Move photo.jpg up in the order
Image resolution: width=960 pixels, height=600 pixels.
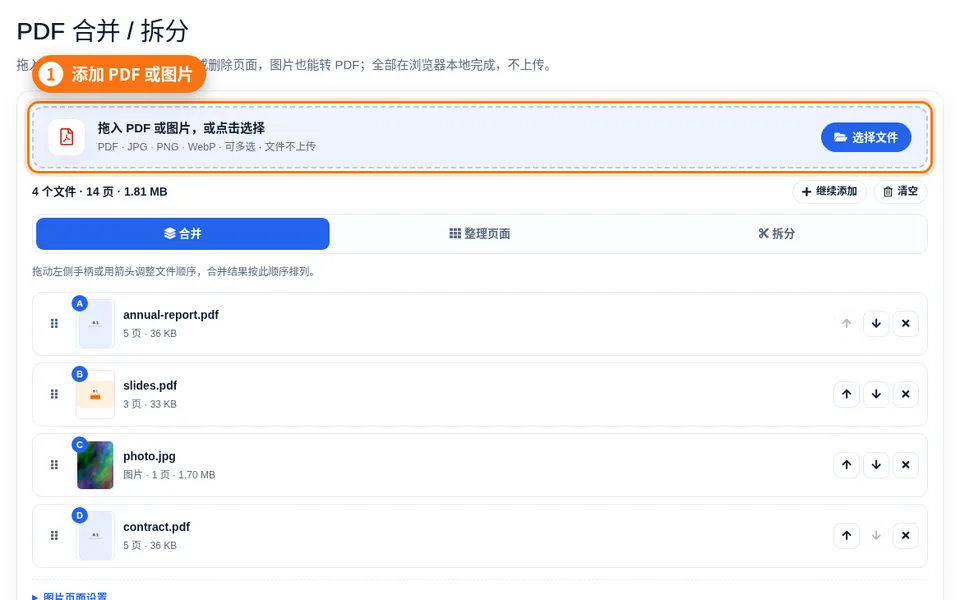pyautogui.click(x=846, y=465)
